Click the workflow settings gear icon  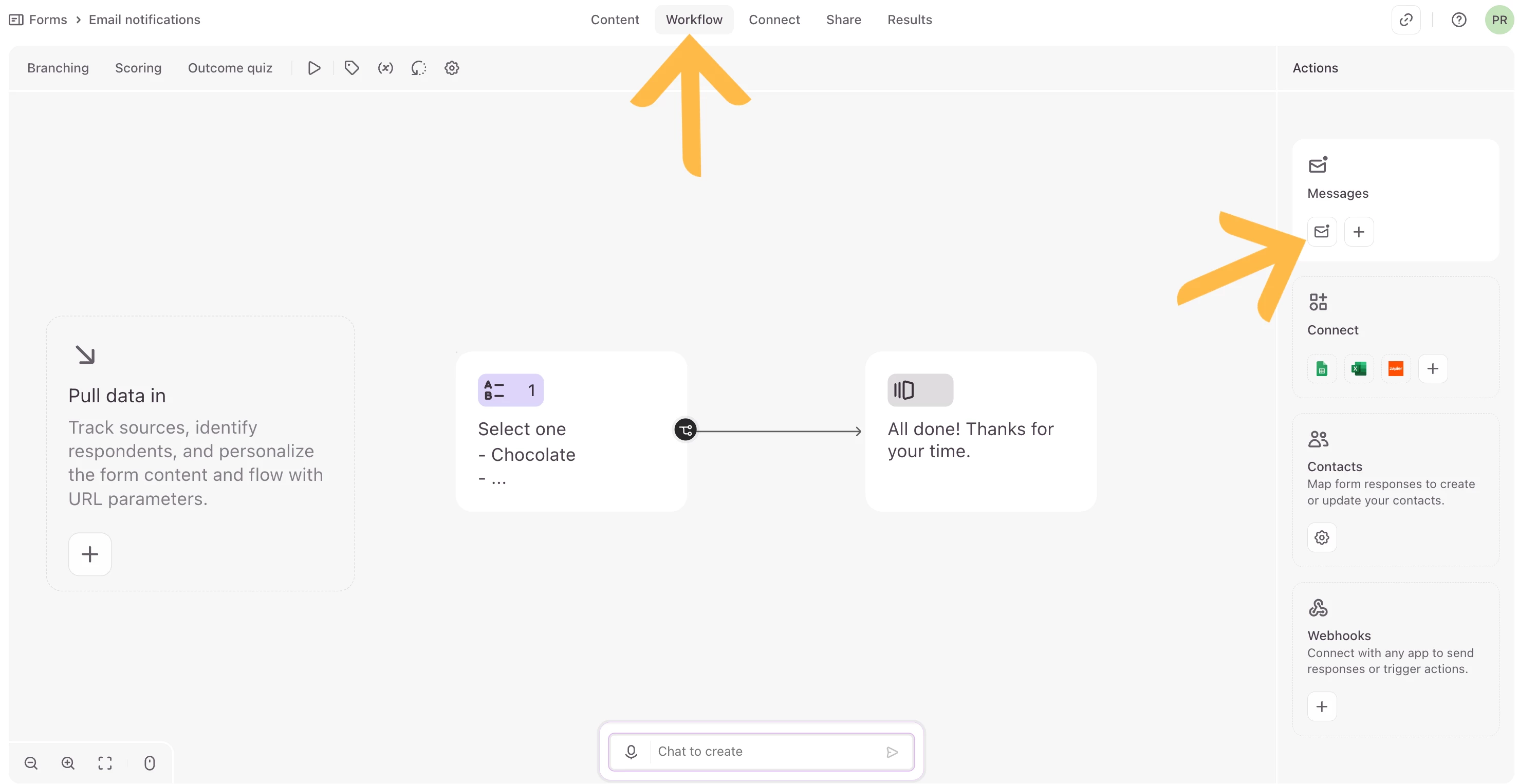click(452, 68)
